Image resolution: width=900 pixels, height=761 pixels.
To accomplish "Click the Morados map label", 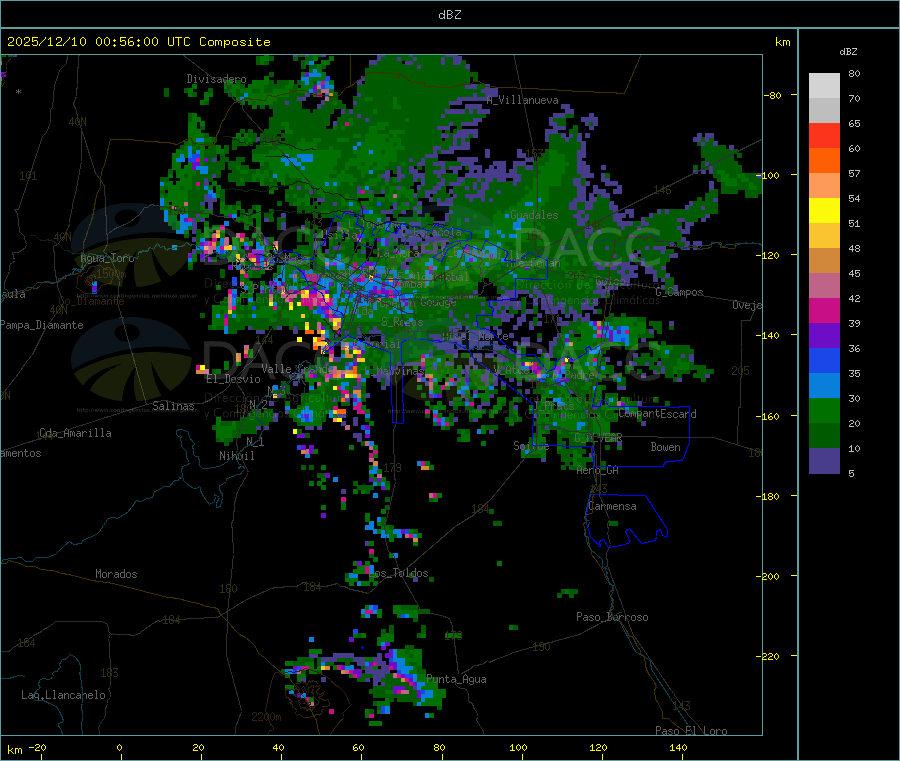I will click(x=116, y=574).
